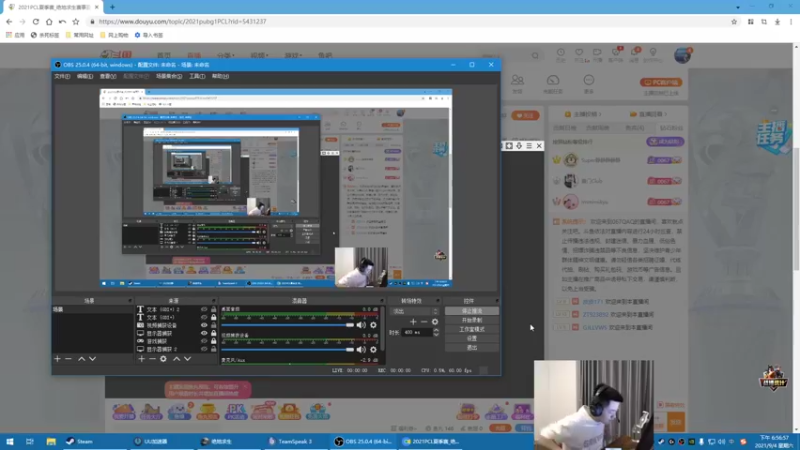Screen dimensions: 800x450
Task: Click the Start Recording button in OBS
Action: (472, 320)
